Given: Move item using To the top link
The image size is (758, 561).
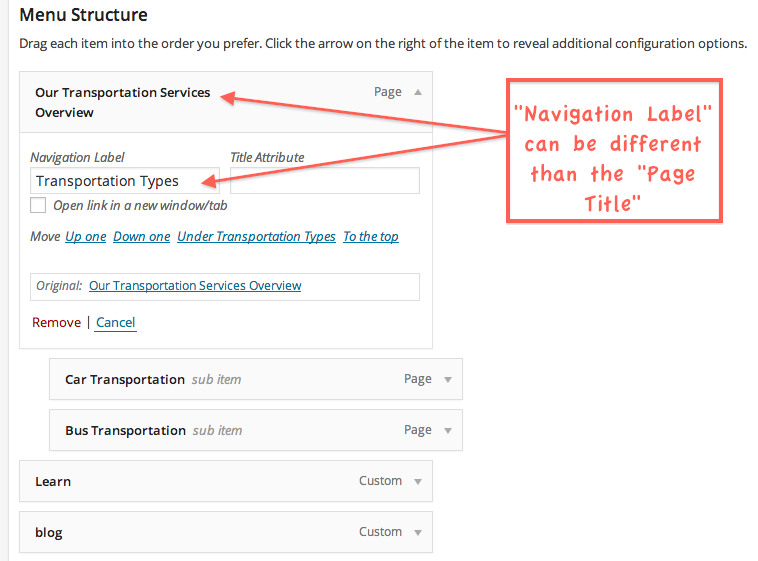Looking at the screenshot, I should 371,237.
